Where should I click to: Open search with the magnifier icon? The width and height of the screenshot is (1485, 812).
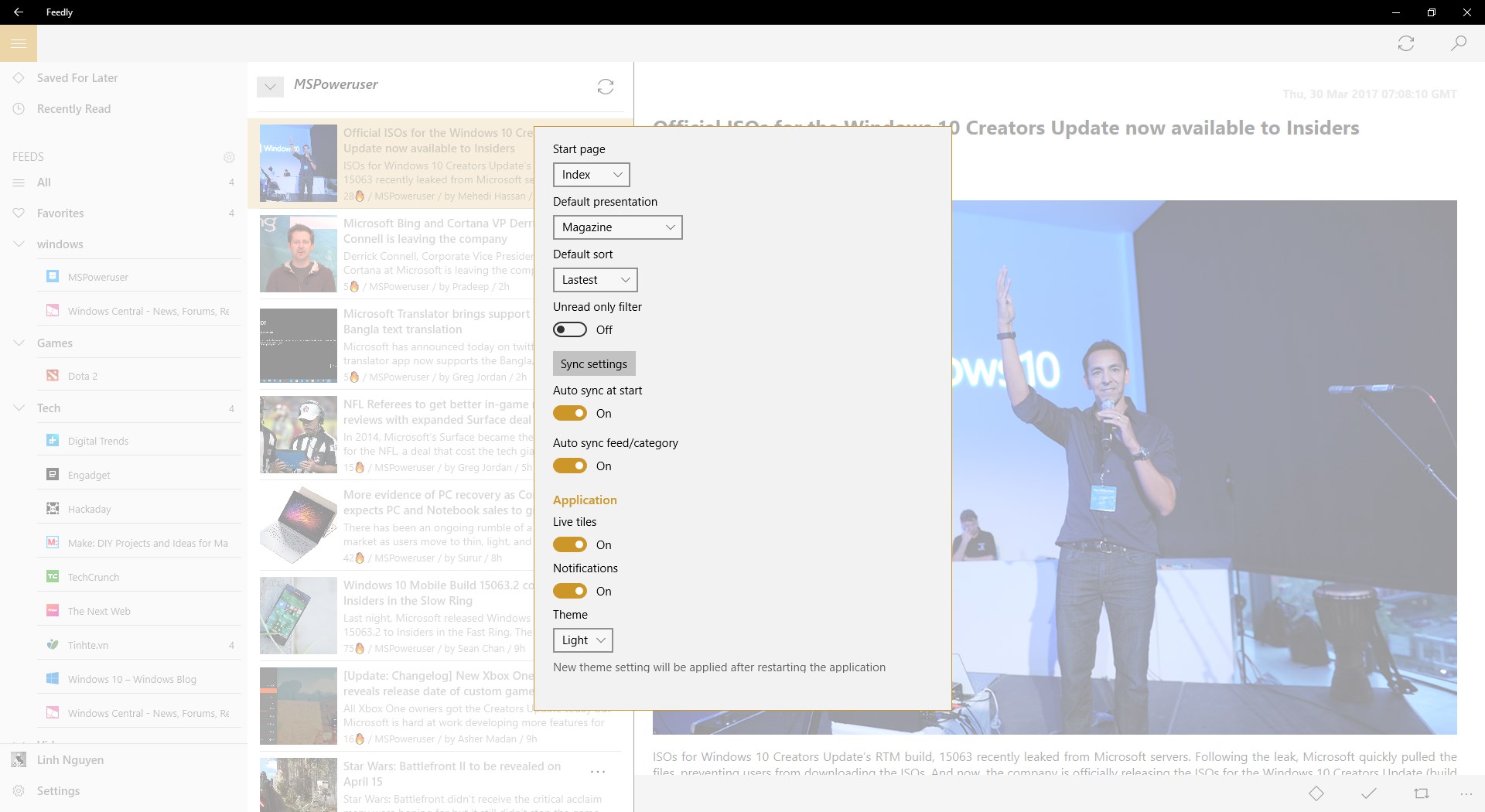[x=1459, y=43]
